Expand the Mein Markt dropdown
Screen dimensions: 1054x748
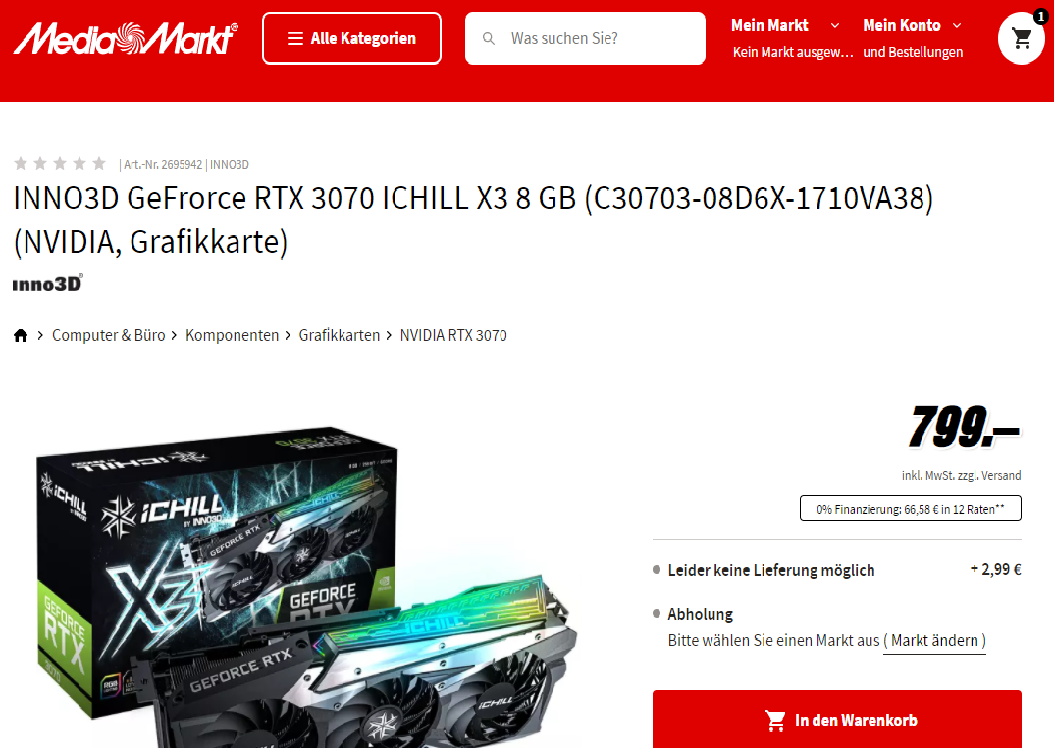pos(785,26)
